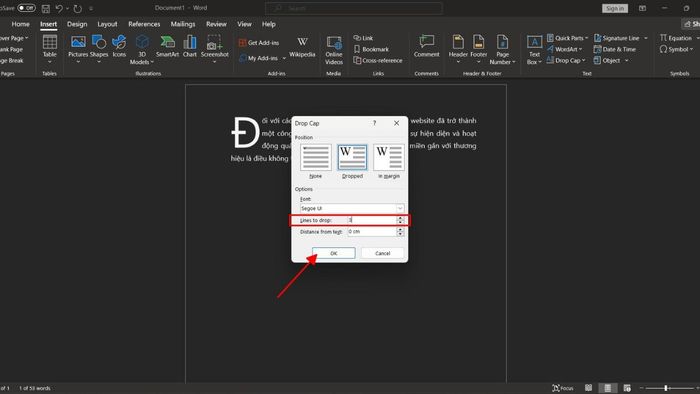The height and width of the screenshot is (394, 700).
Task: Switch to Web Layout view in the status bar
Action: (x=627, y=388)
